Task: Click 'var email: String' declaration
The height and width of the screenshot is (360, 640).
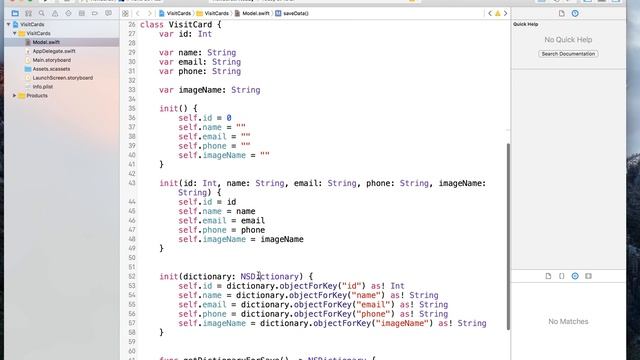Action: (200, 62)
